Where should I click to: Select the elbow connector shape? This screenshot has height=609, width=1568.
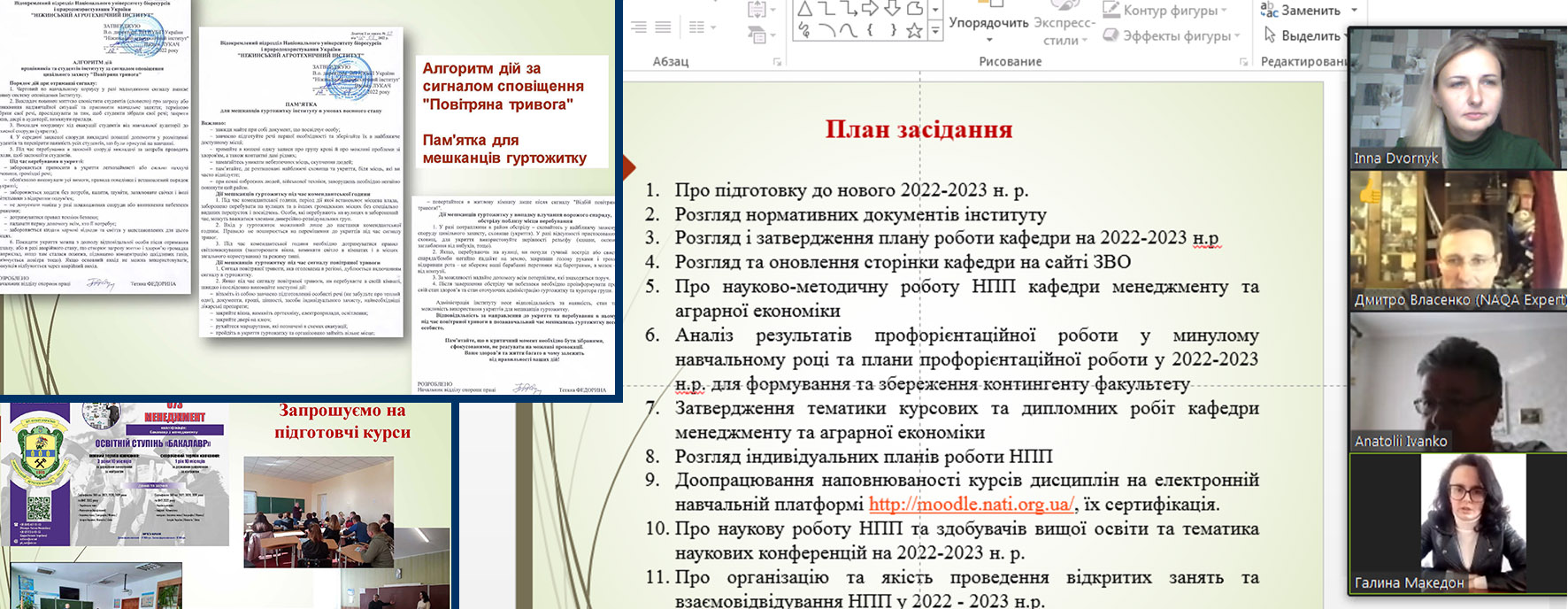point(826,9)
